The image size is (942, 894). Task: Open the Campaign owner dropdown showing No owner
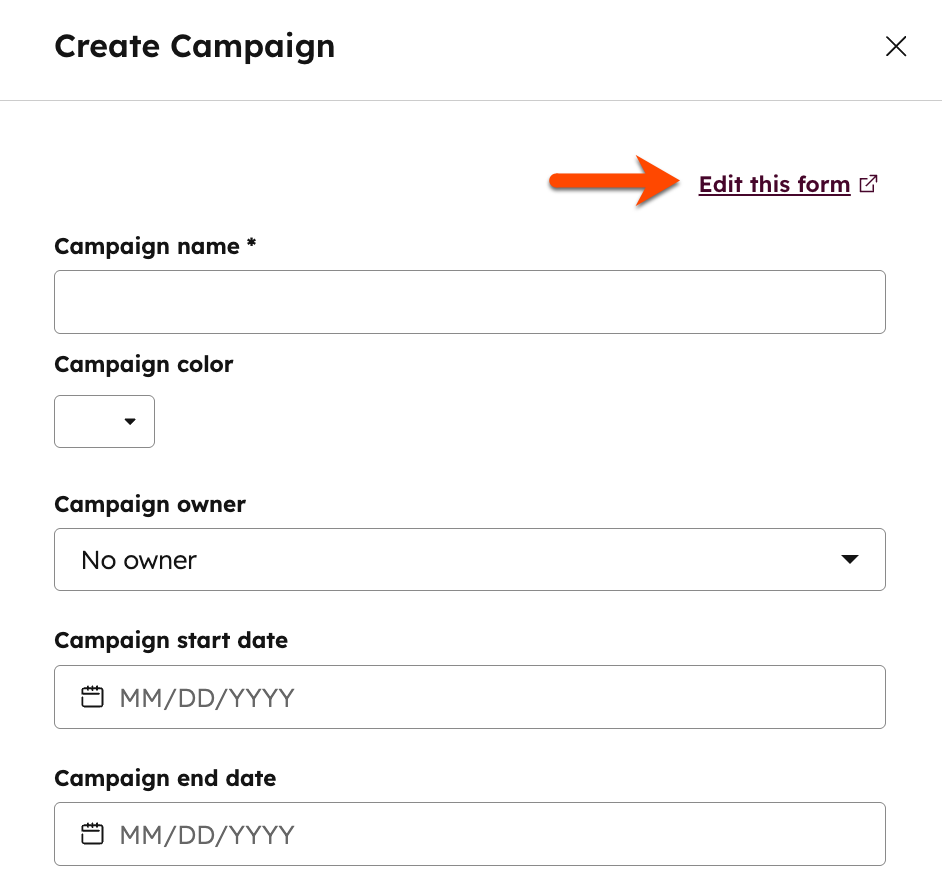tap(470, 560)
